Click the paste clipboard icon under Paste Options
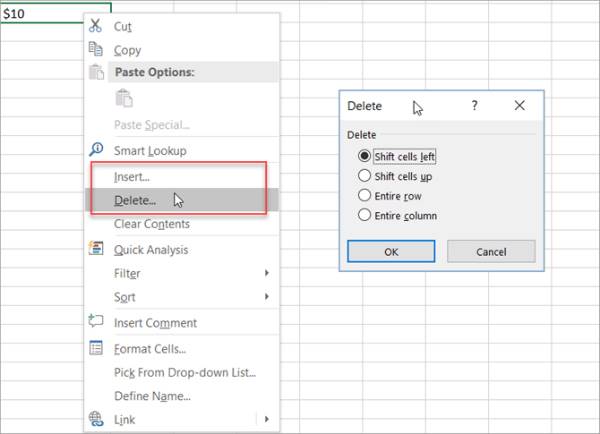Image resolution: width=600 pixels, height=434 pixels. coord(124,98)
